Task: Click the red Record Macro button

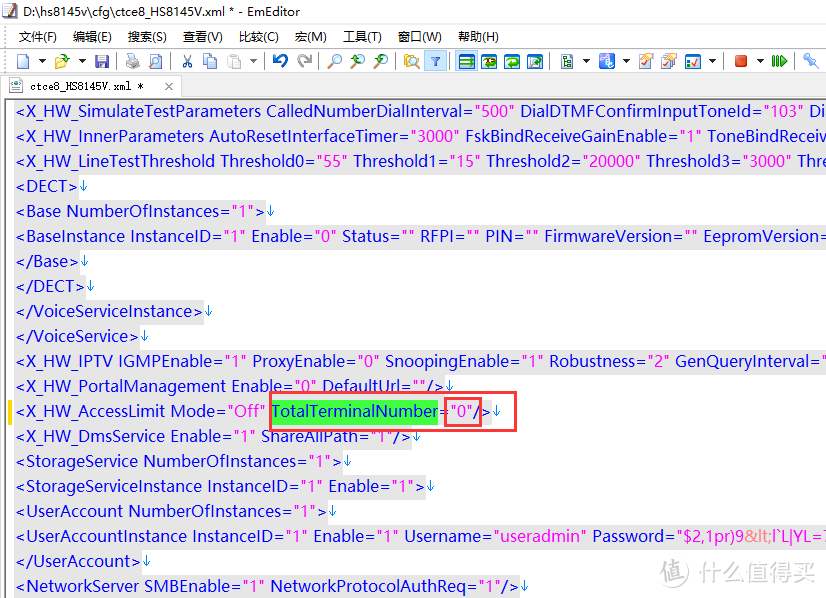Action: point(741,61)
